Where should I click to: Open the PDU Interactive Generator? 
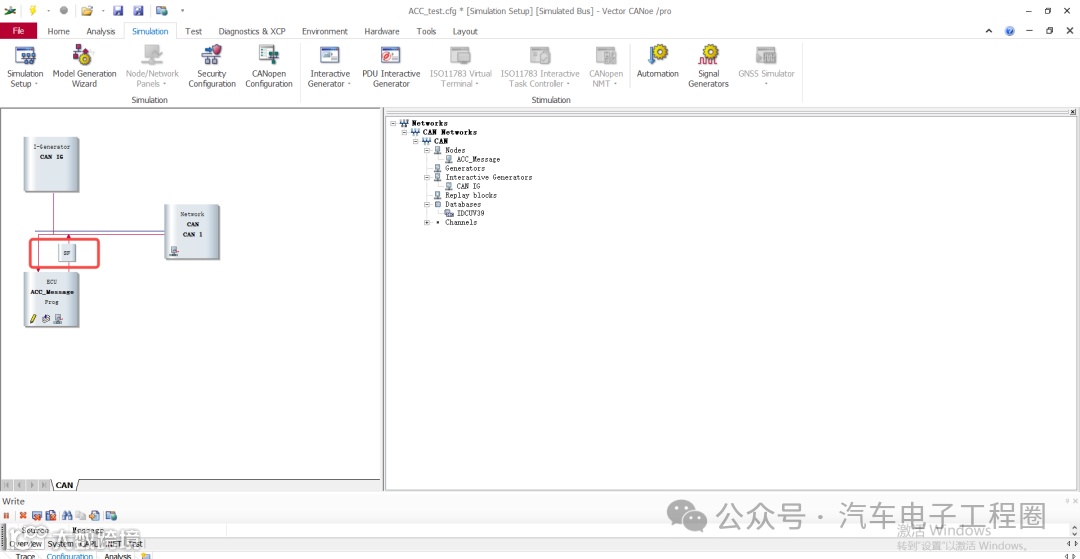pos(391,67)
